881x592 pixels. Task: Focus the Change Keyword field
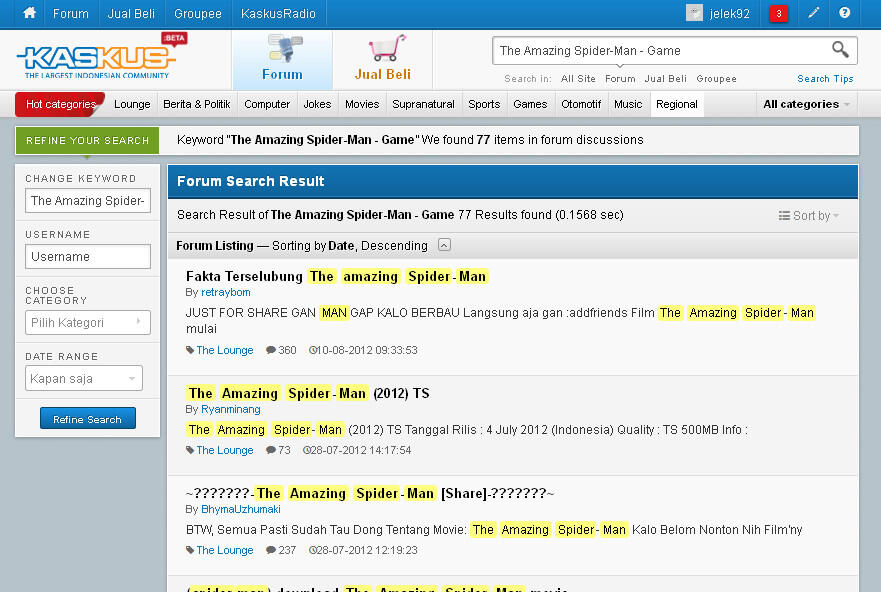click(88, 201)
